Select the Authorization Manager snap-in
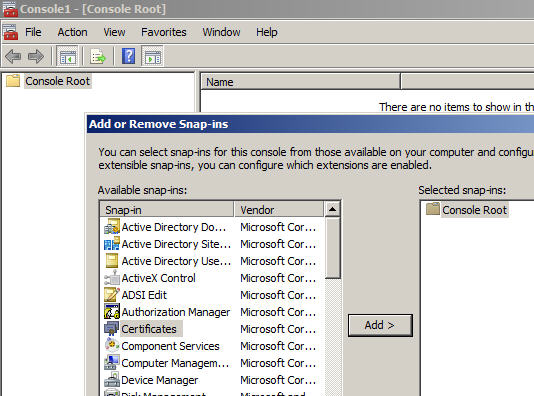This screenshot has width=534, height=396. click(x=176, y=312)
